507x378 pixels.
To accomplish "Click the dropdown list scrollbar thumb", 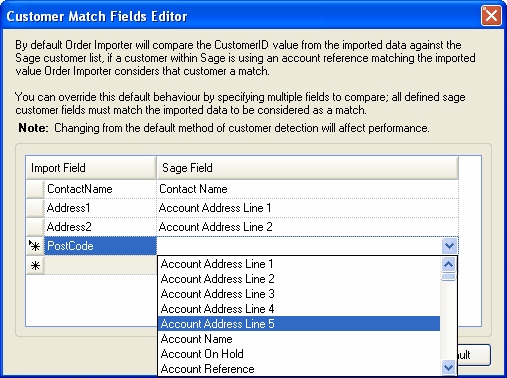I will 449,277.
